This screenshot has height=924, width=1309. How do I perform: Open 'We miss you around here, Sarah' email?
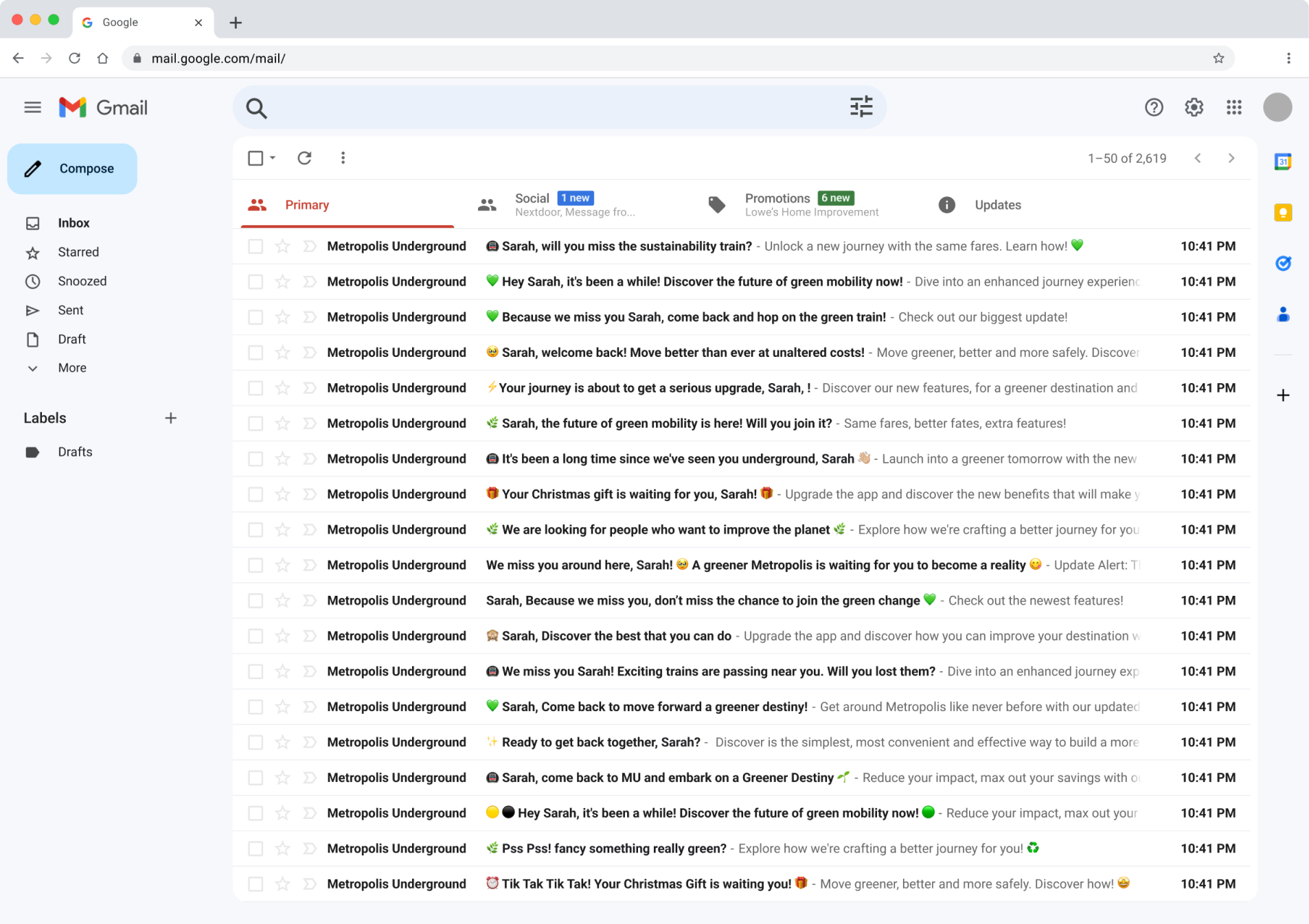(x=742, y=565)
